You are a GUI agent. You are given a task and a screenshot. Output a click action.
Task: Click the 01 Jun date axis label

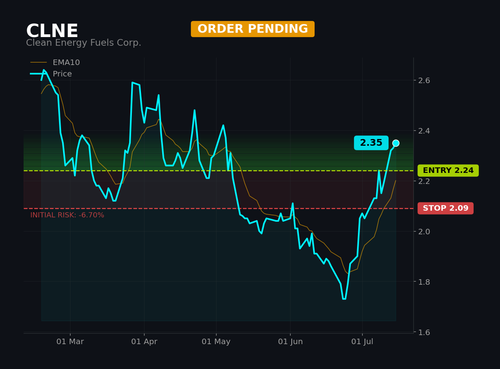pos(290,342)
